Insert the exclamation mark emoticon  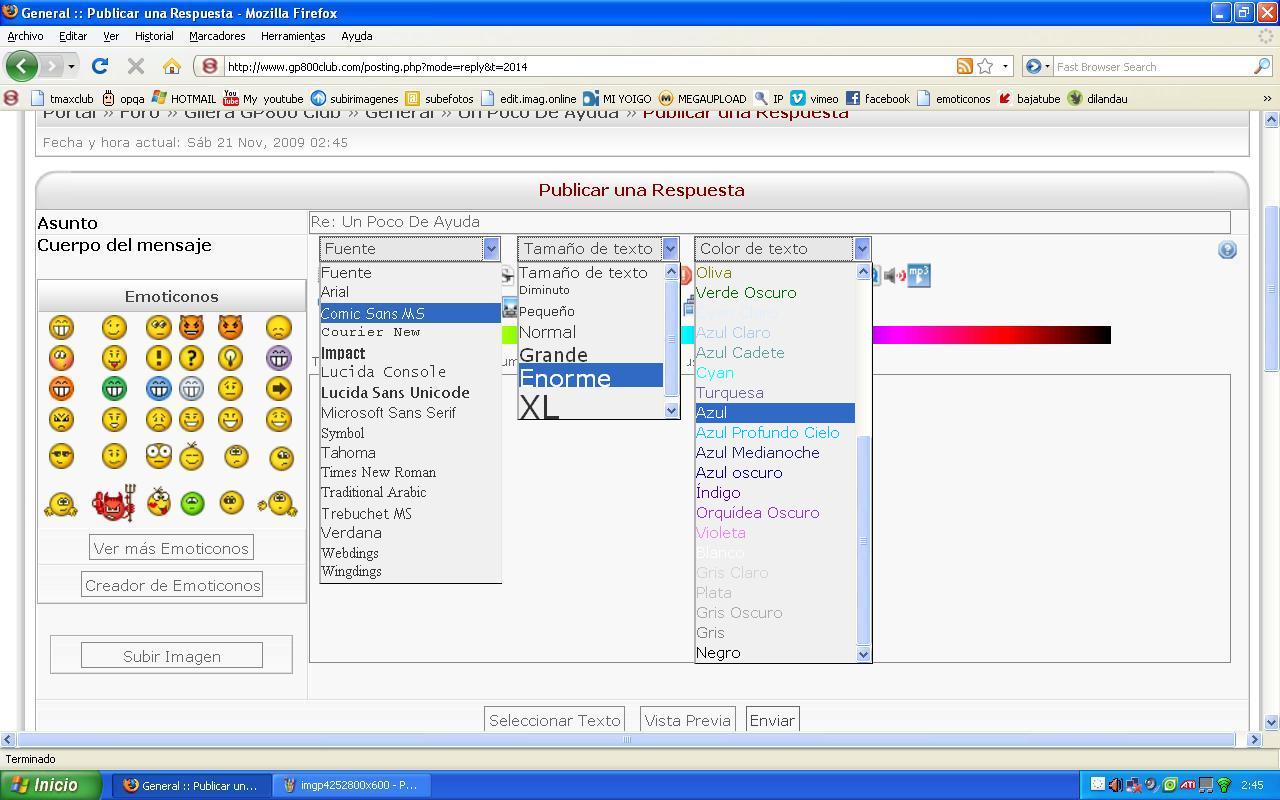158,358
